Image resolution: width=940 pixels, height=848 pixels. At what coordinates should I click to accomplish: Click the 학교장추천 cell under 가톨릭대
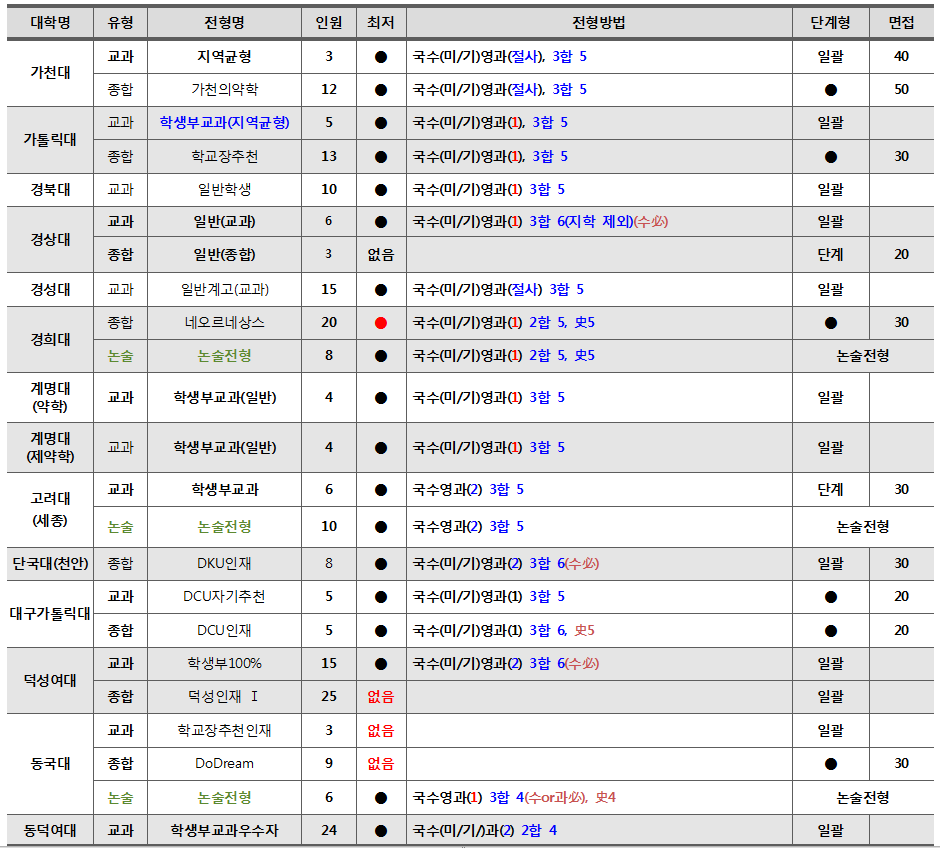pyautogui.click(x=224, y=157)
